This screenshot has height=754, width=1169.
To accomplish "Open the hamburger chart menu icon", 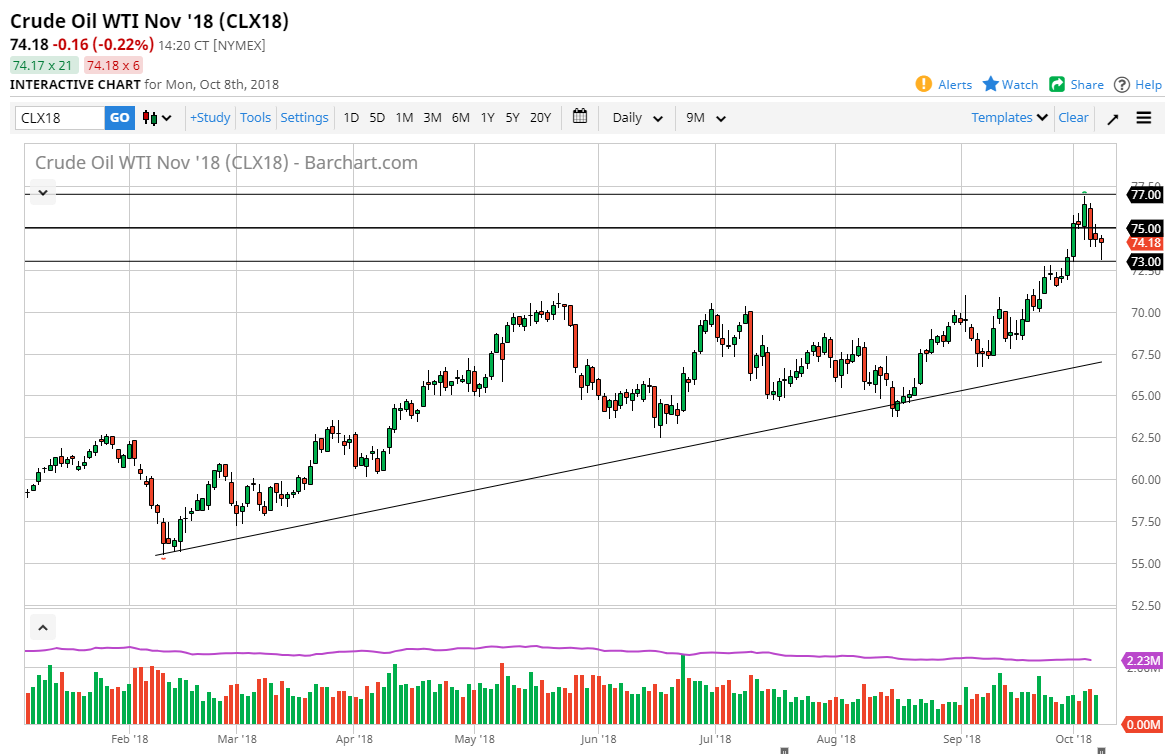I will click(x=1143, y=117).
